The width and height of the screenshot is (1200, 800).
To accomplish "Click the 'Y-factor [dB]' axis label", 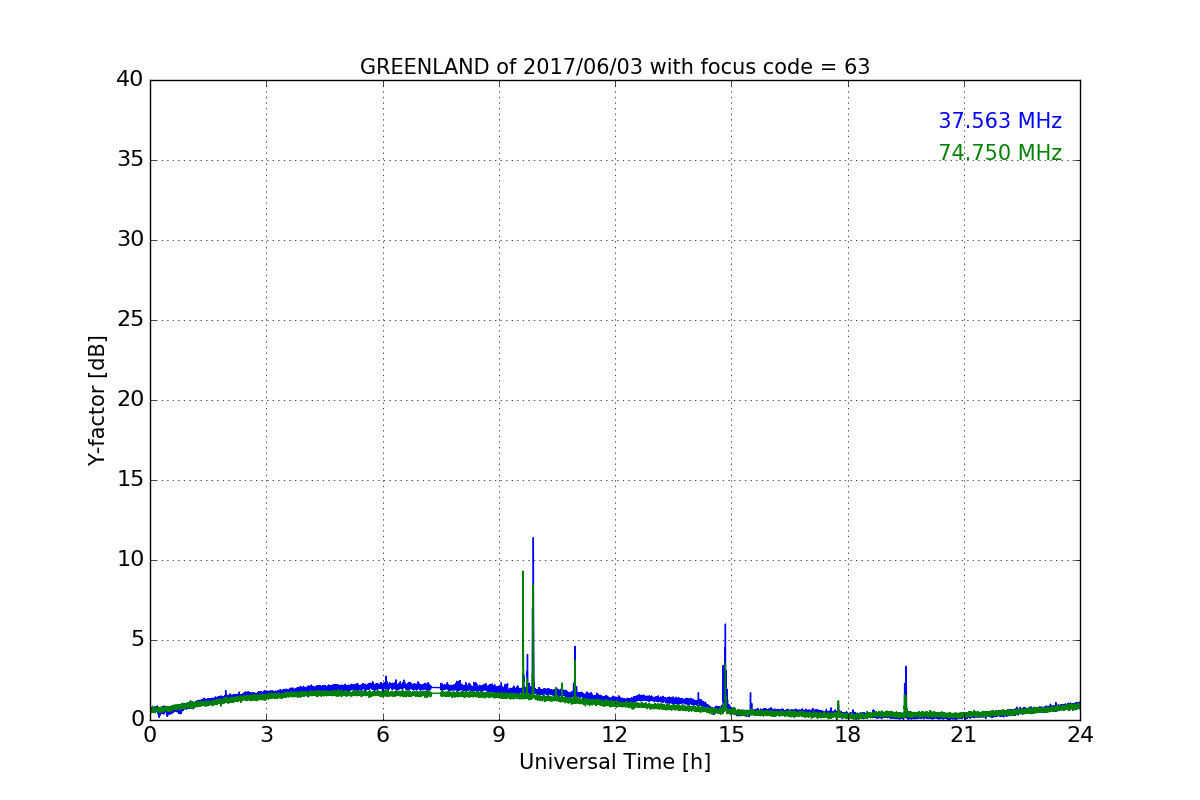I will click(97, 400).
